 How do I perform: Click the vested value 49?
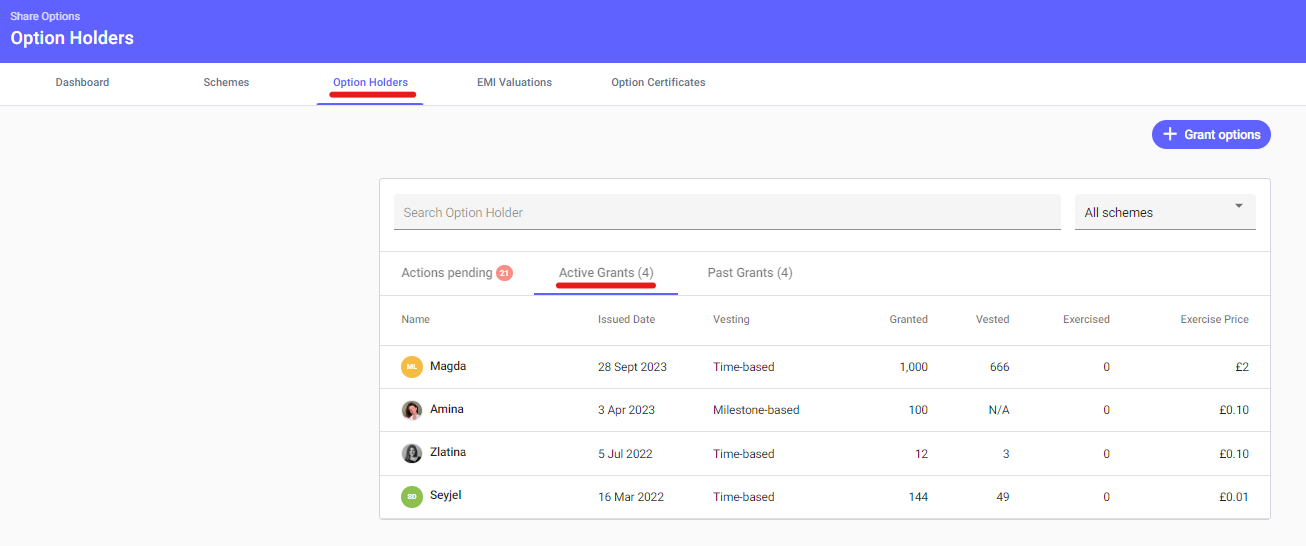pyautogui.click(x=1002, y=497)
